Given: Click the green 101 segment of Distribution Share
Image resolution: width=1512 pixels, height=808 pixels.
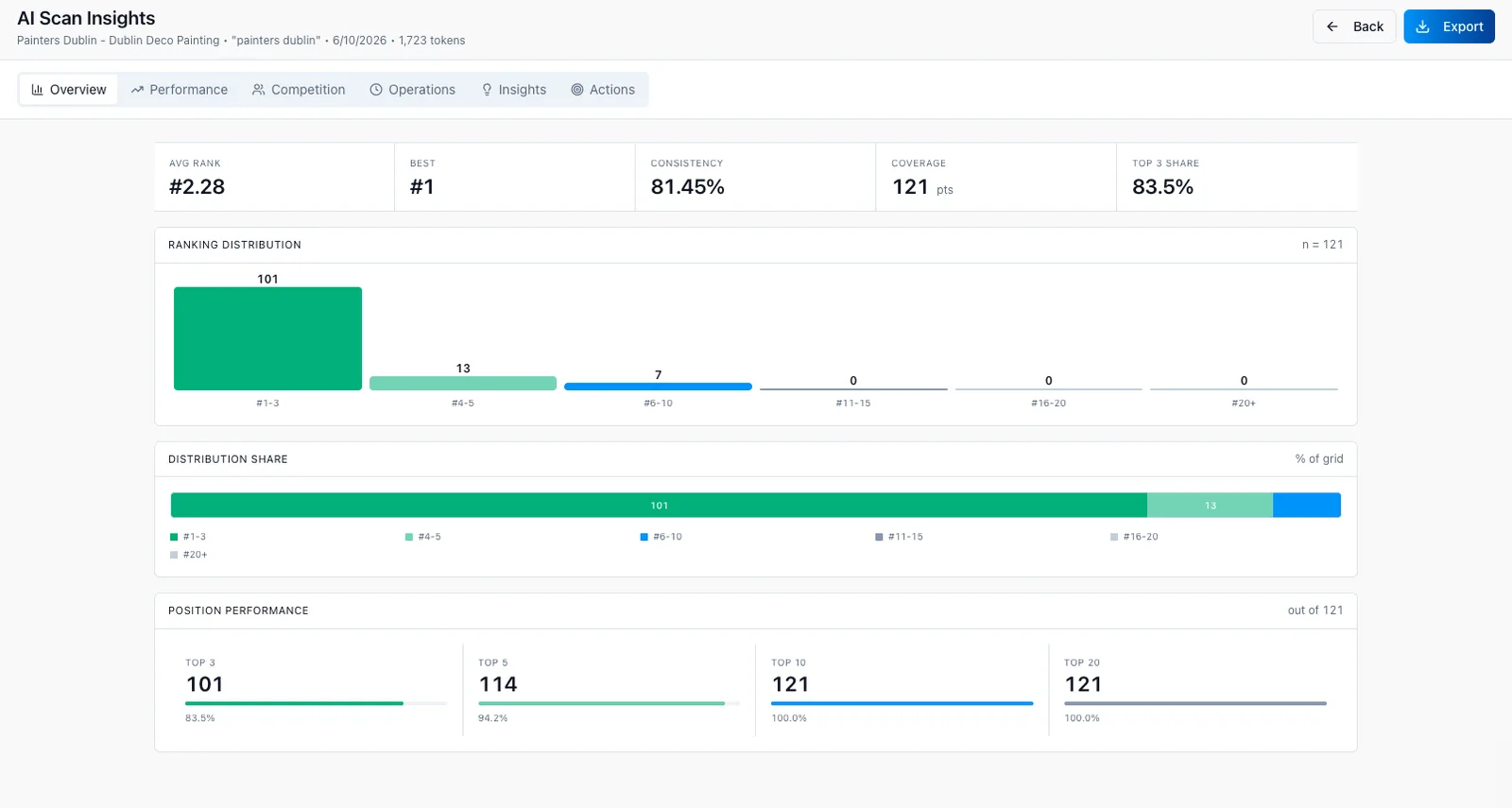Looking at the screenshot, I should [659, 506].
